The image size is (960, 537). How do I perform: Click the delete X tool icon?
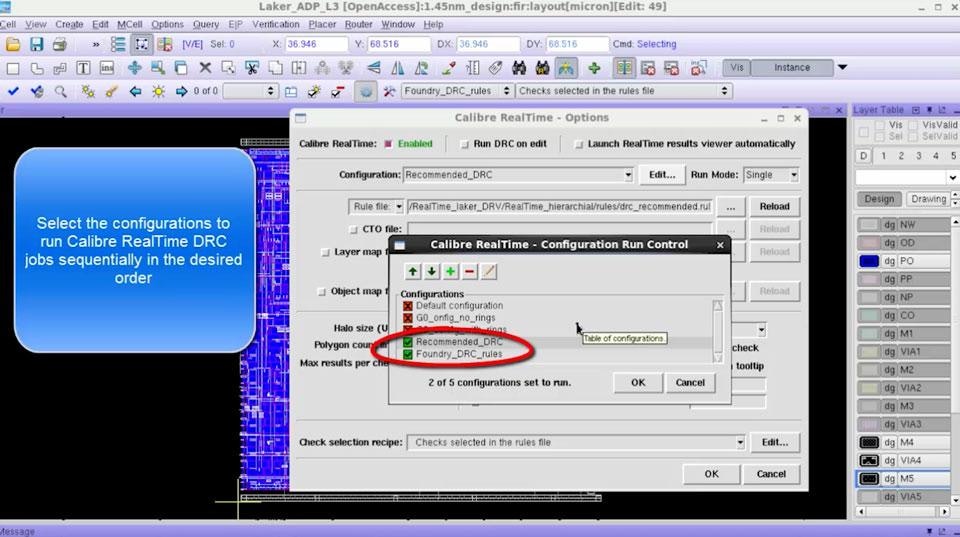[x=205, y=68]
